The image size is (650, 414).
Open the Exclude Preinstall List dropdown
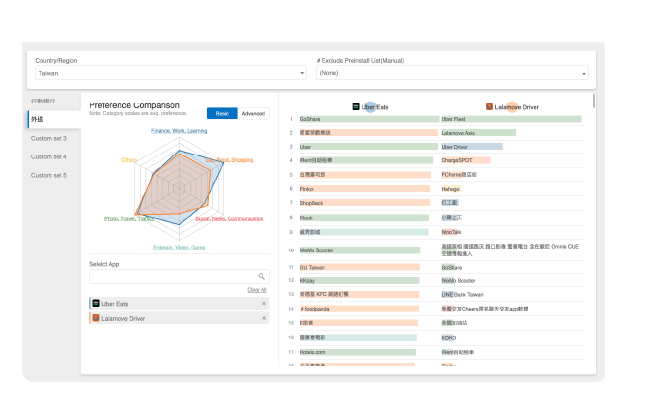click(452, 73)
